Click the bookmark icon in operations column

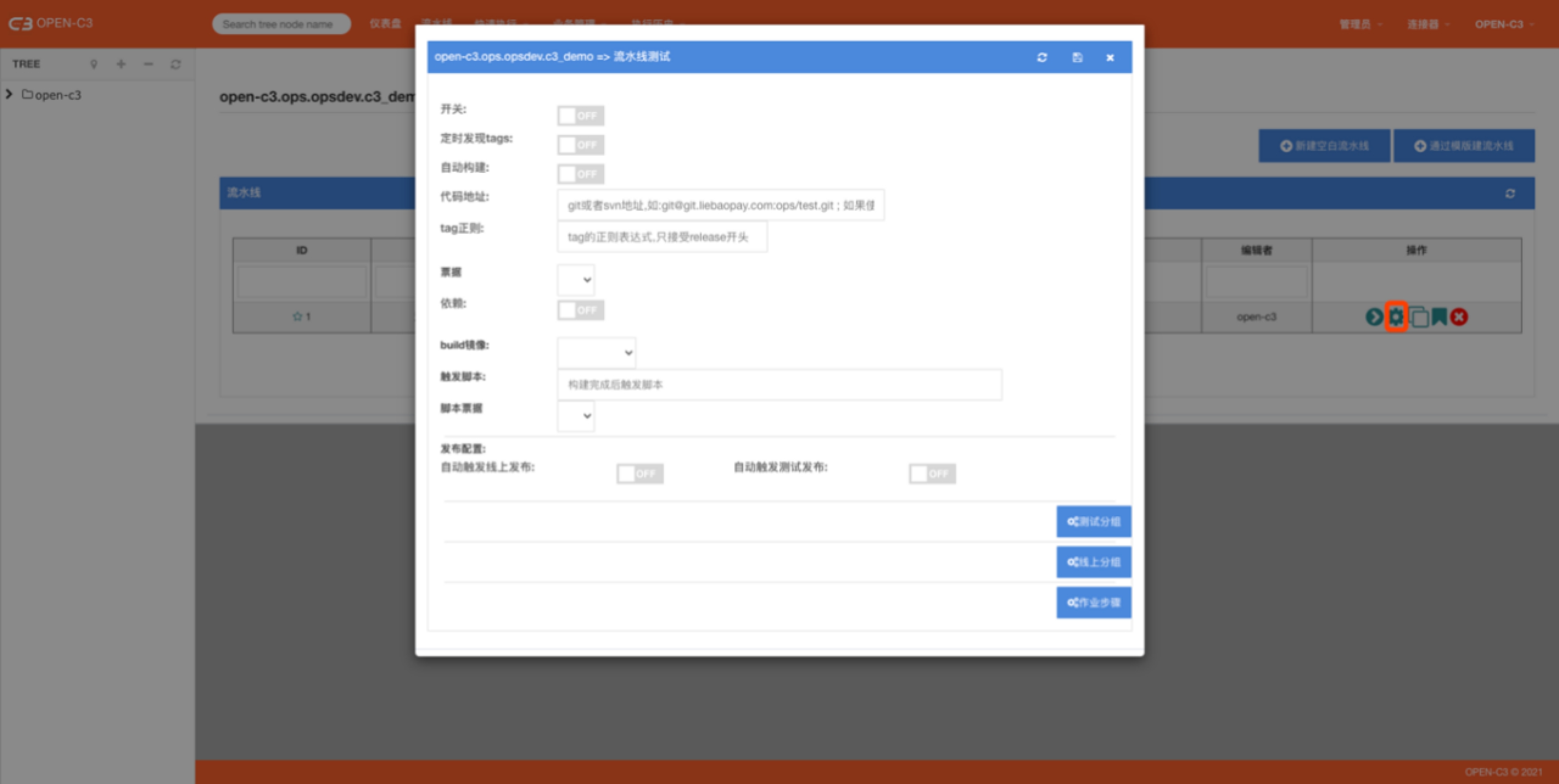[1439, 317]
